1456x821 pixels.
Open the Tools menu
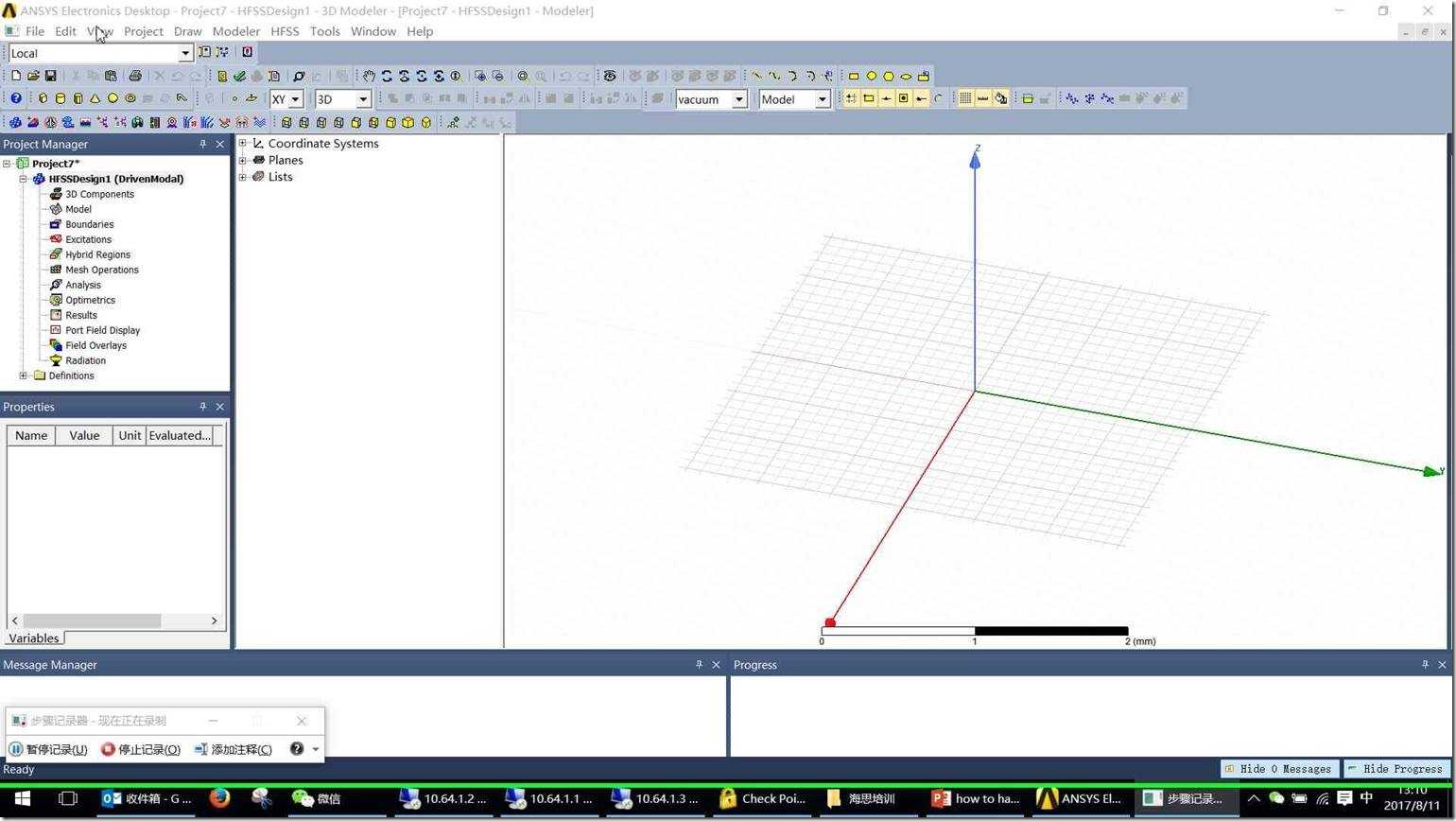tap(324, 31)
